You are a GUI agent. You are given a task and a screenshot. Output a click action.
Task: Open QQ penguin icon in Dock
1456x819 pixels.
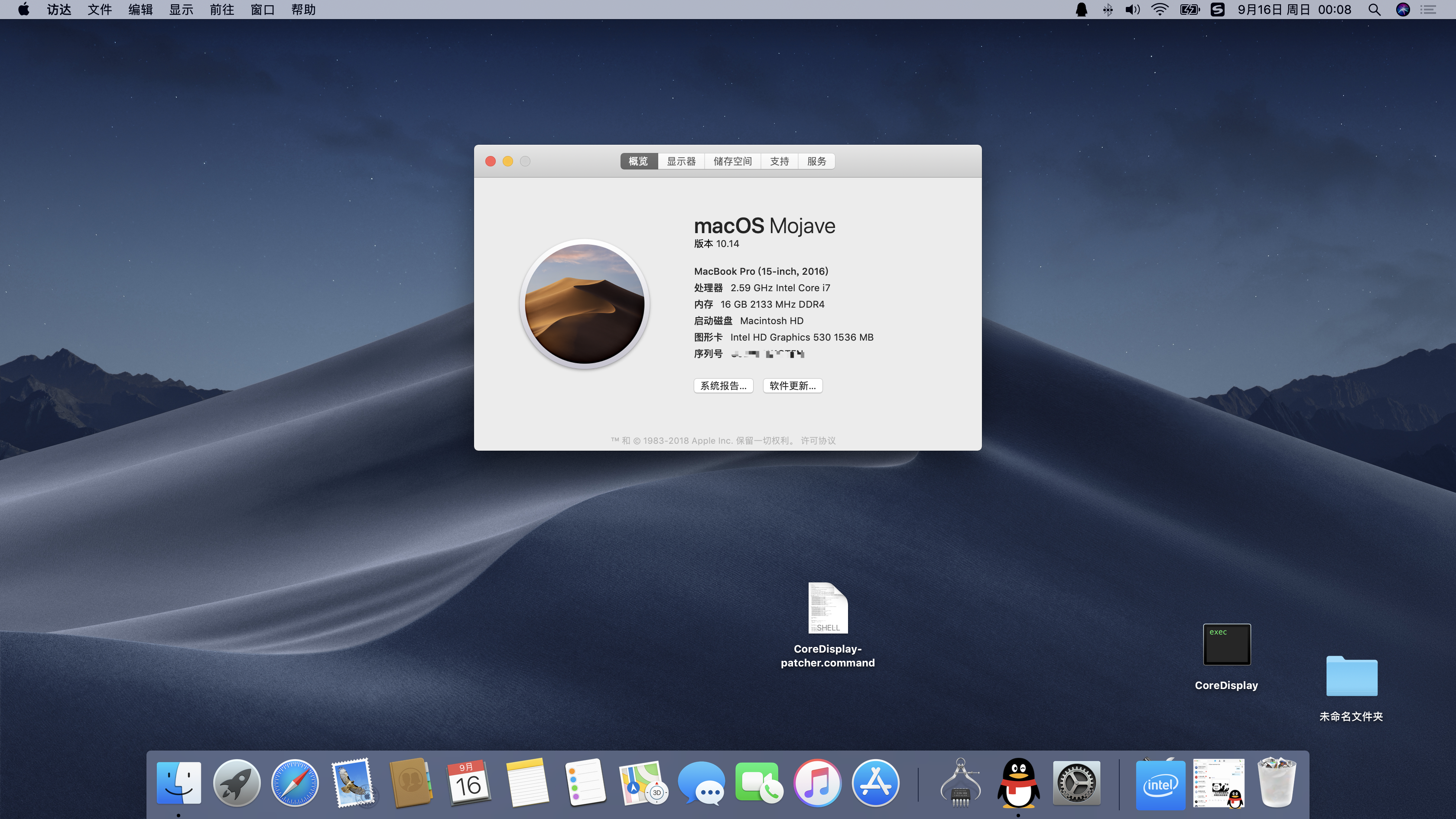tap(1018, 783)
